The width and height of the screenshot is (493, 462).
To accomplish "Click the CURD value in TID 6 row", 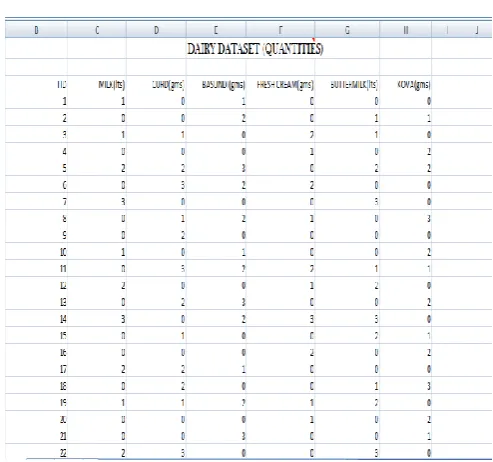I will click(156, 185).
